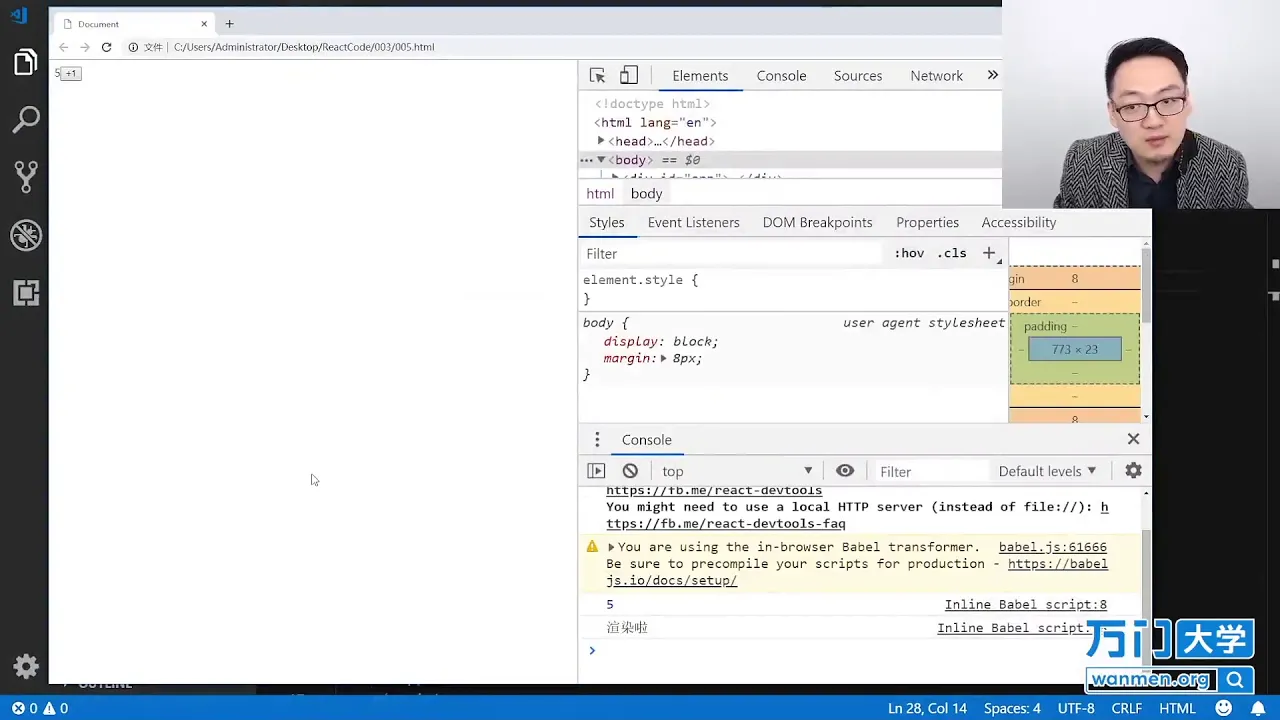The width and height of the screenshot is (1280, 720).
Task: Open the Console drawer three-dot menu
Action: tap(597, 440)
